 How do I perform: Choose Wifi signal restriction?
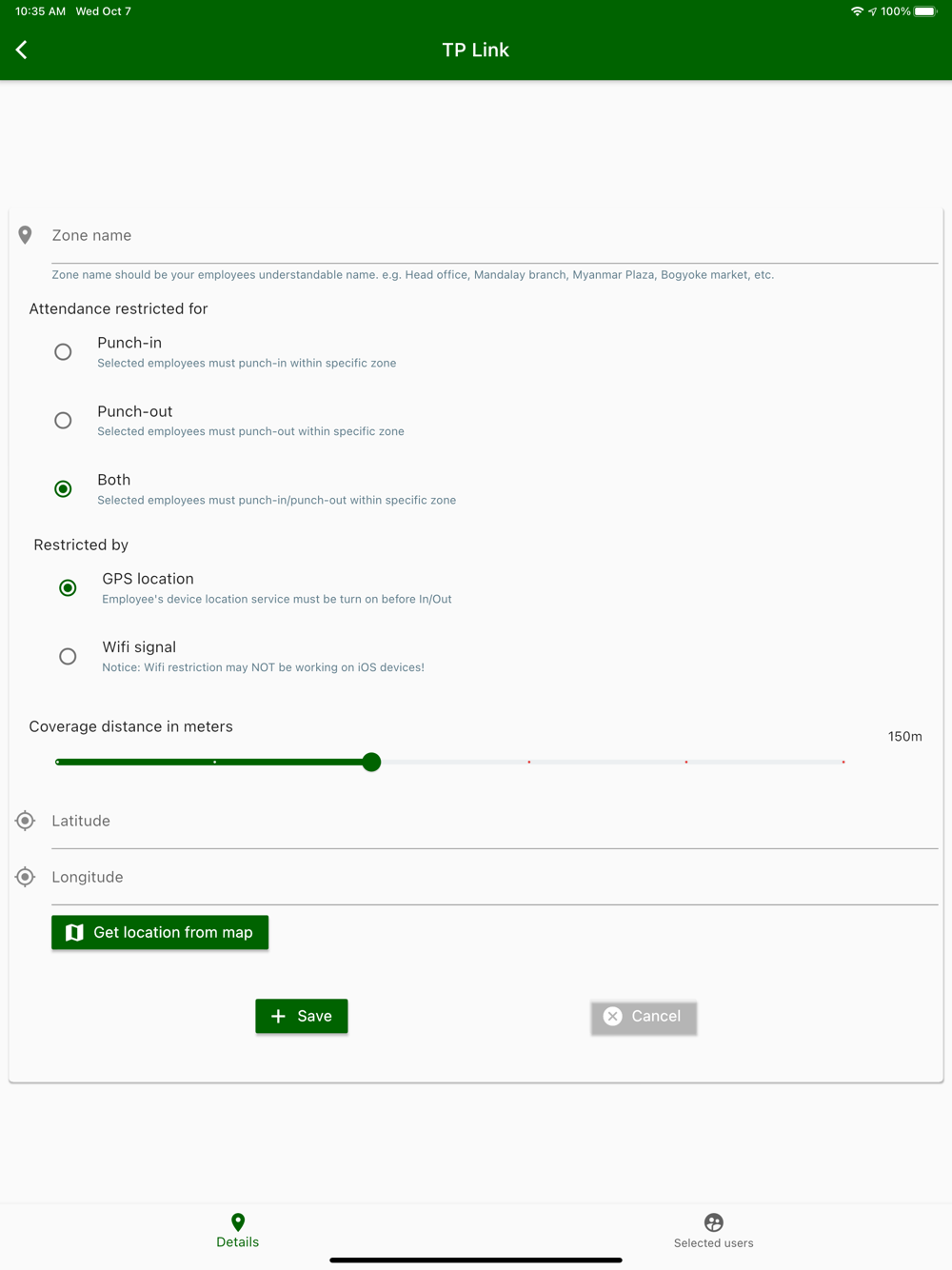click(68, 657)
